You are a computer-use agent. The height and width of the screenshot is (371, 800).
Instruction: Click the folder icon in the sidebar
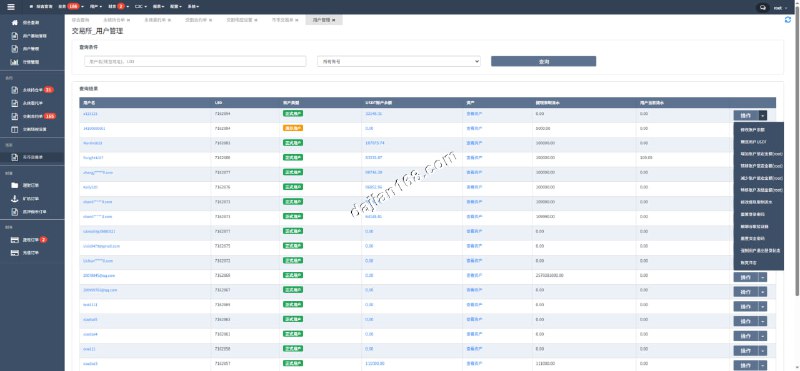[x=15, y=185]
